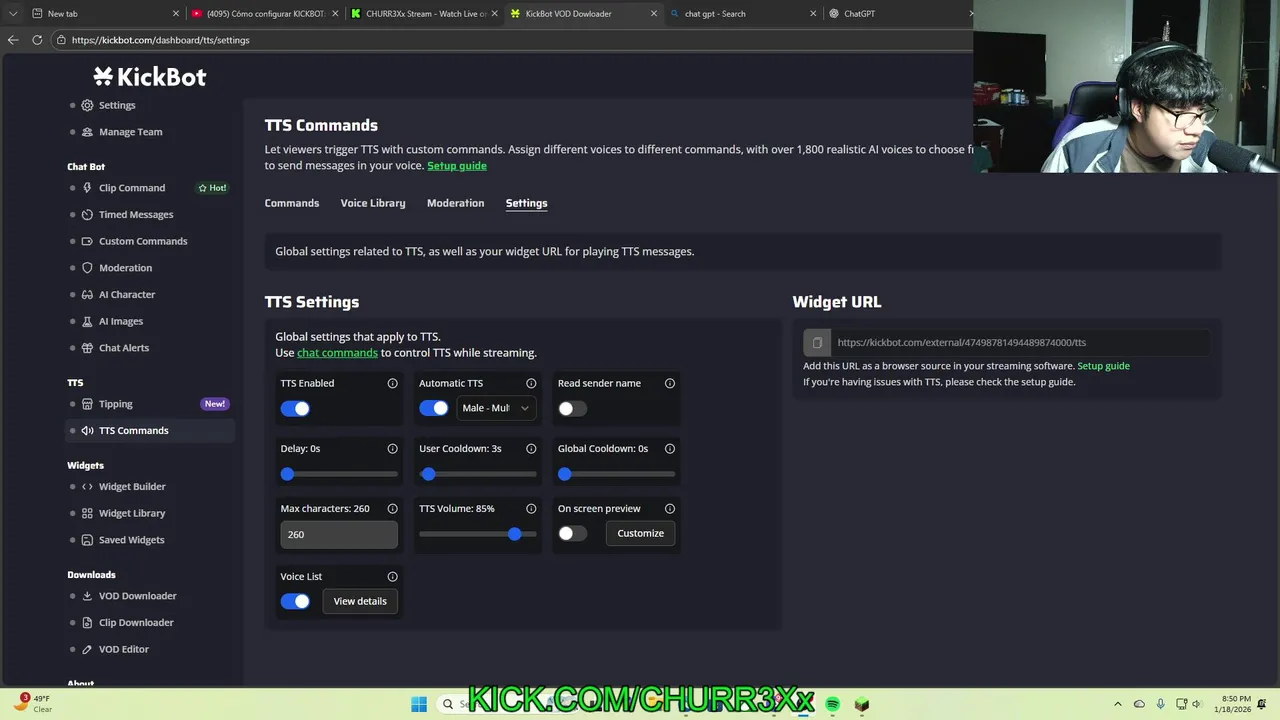Show info for Automatic TTS

tap(531, 383)
